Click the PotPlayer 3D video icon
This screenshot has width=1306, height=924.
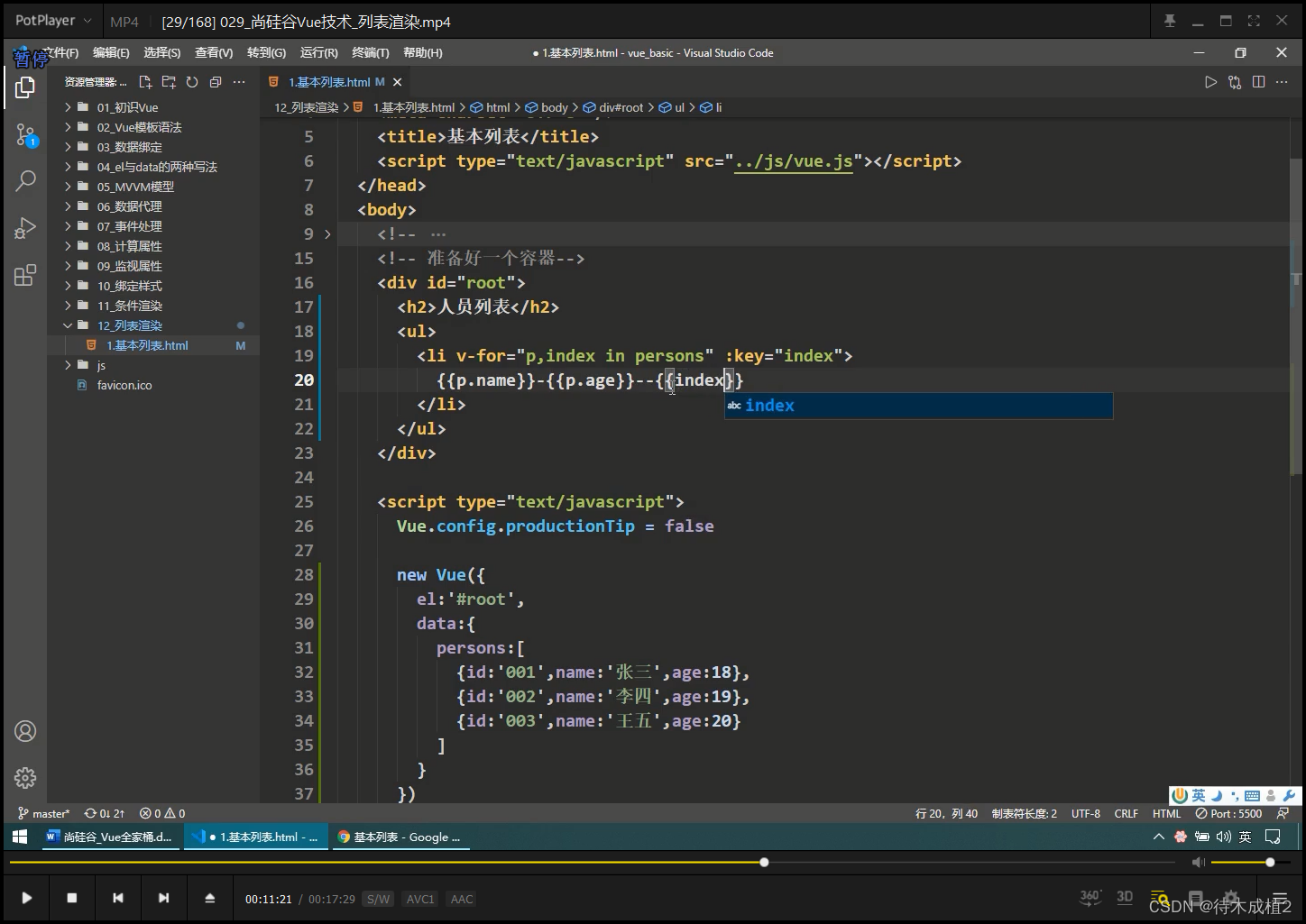click(1125, 897)
